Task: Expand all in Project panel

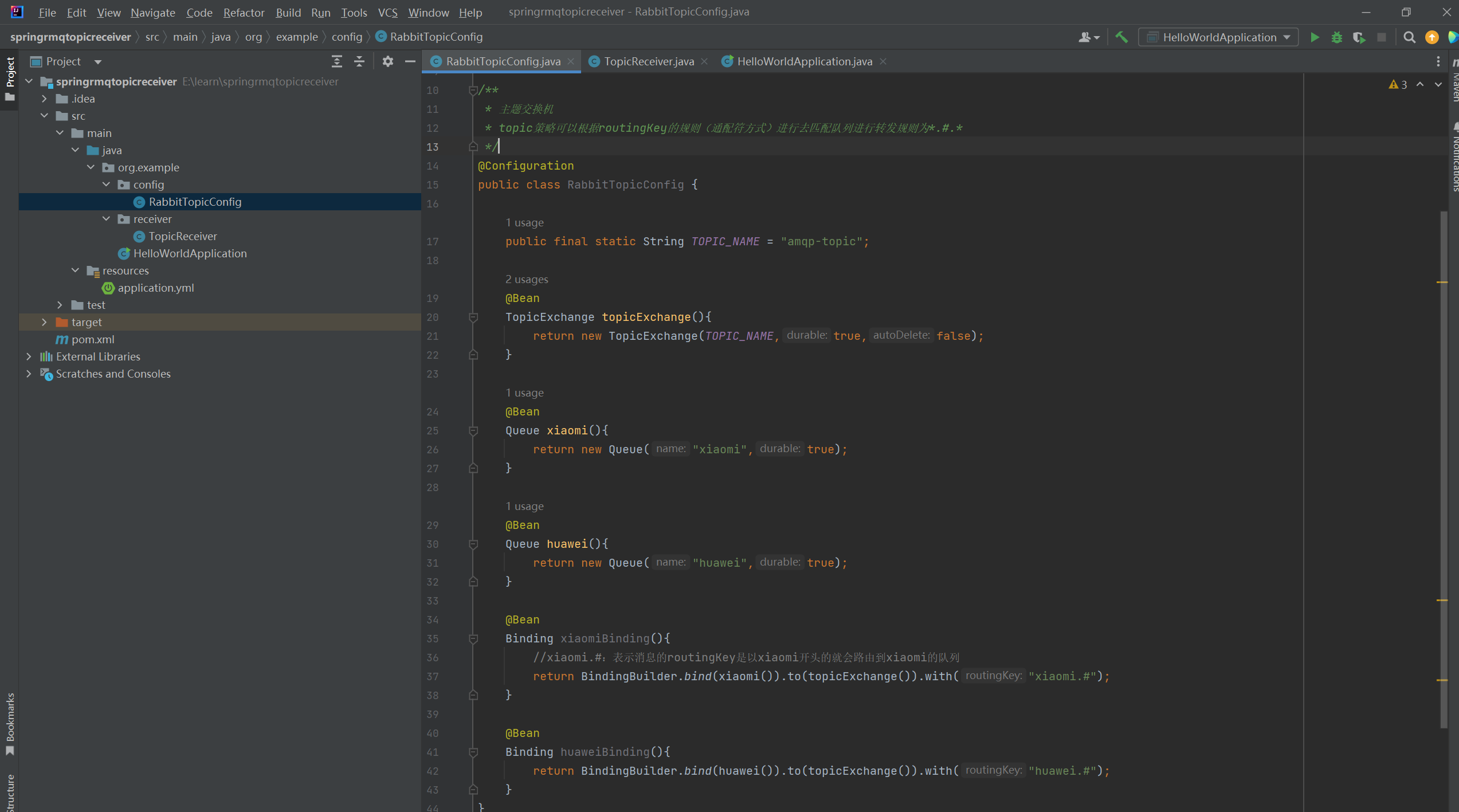Action: click(337, 61)
